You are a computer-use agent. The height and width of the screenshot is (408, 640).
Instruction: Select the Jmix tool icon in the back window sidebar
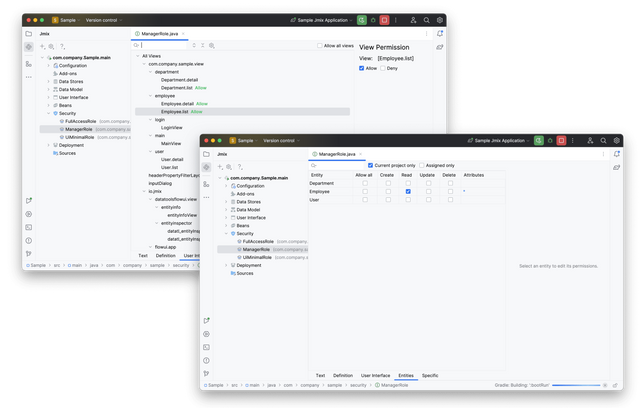tap(29, 47)
